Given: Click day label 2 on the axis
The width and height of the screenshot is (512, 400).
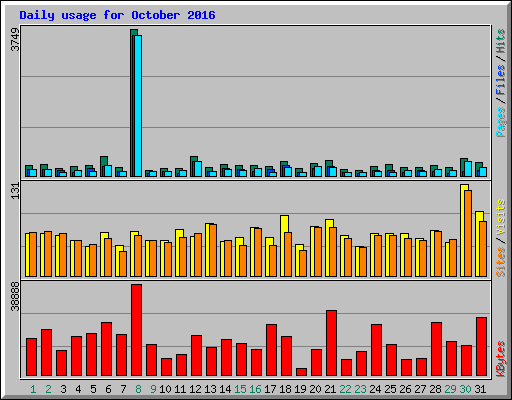Looking at the screenshot, I should pos(48,389).
